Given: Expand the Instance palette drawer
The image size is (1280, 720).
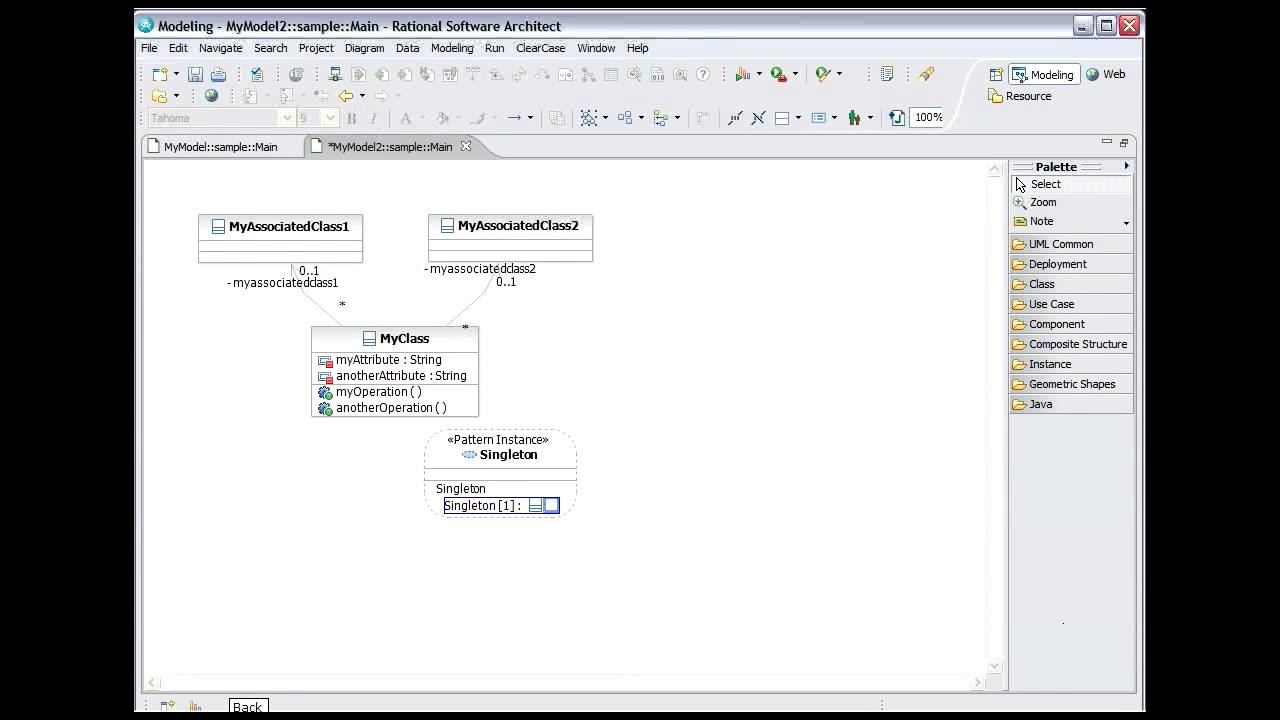Looking at the screenshot, I should tap(1071, 364).
